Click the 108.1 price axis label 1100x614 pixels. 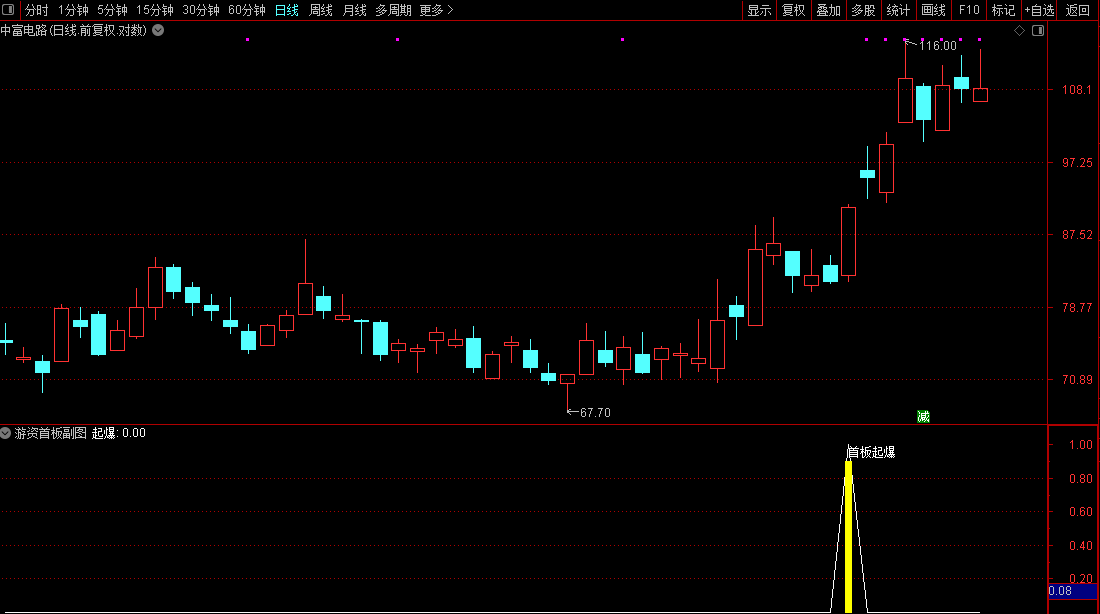pos(1076,90)
